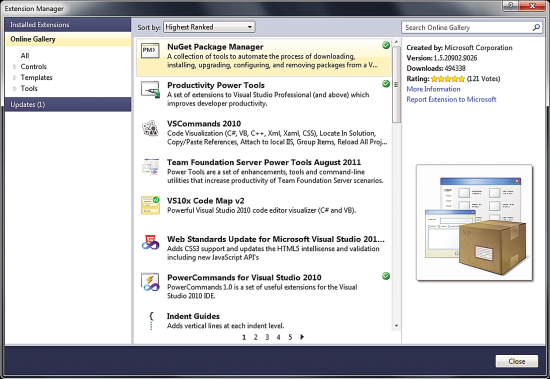The height and width of the screenshot is (379, 550).
Task: Click the NuGet package preview image
Action: (474, 222)
